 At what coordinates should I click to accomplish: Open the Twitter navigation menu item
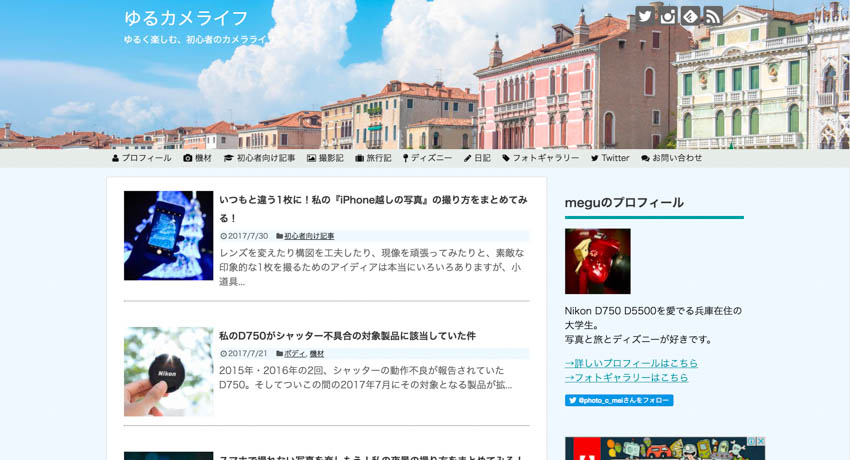click(x=610, y=158)
